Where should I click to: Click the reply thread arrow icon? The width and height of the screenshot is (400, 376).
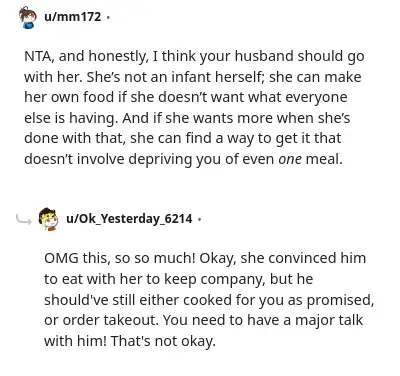tap(24, 219)
